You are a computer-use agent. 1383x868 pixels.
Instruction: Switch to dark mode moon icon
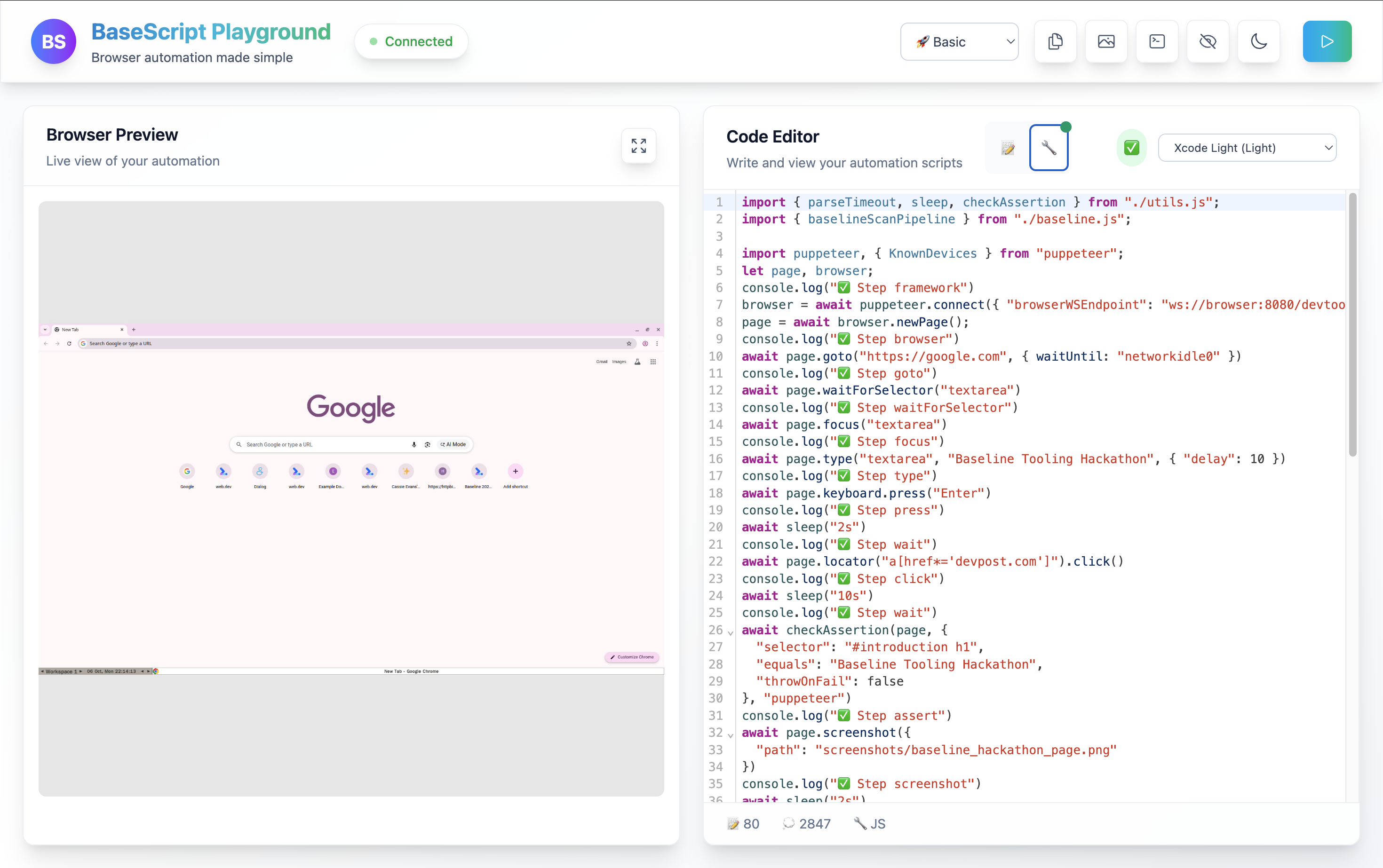(1258, 41)
